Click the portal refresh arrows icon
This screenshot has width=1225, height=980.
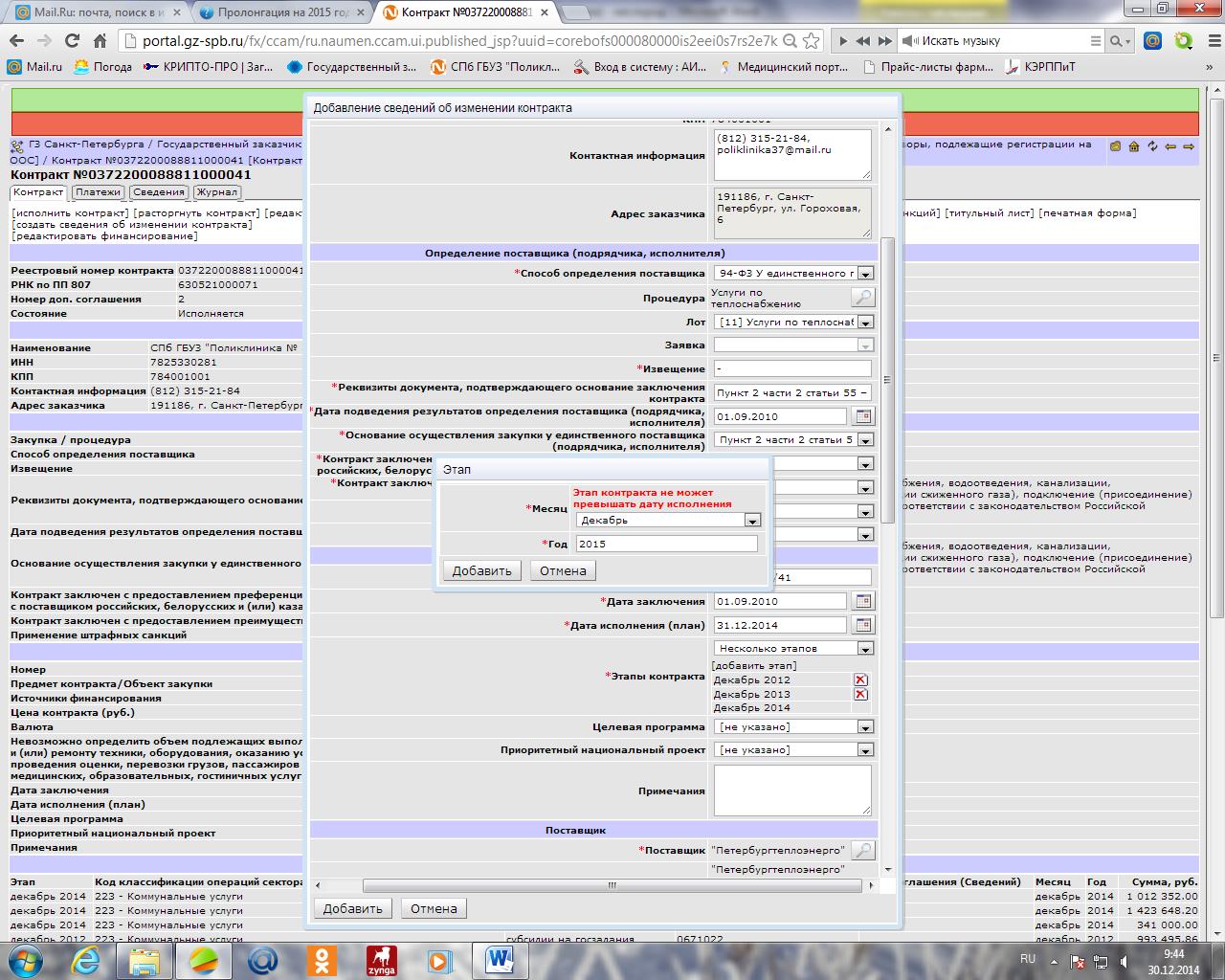tap(1152, 146)
